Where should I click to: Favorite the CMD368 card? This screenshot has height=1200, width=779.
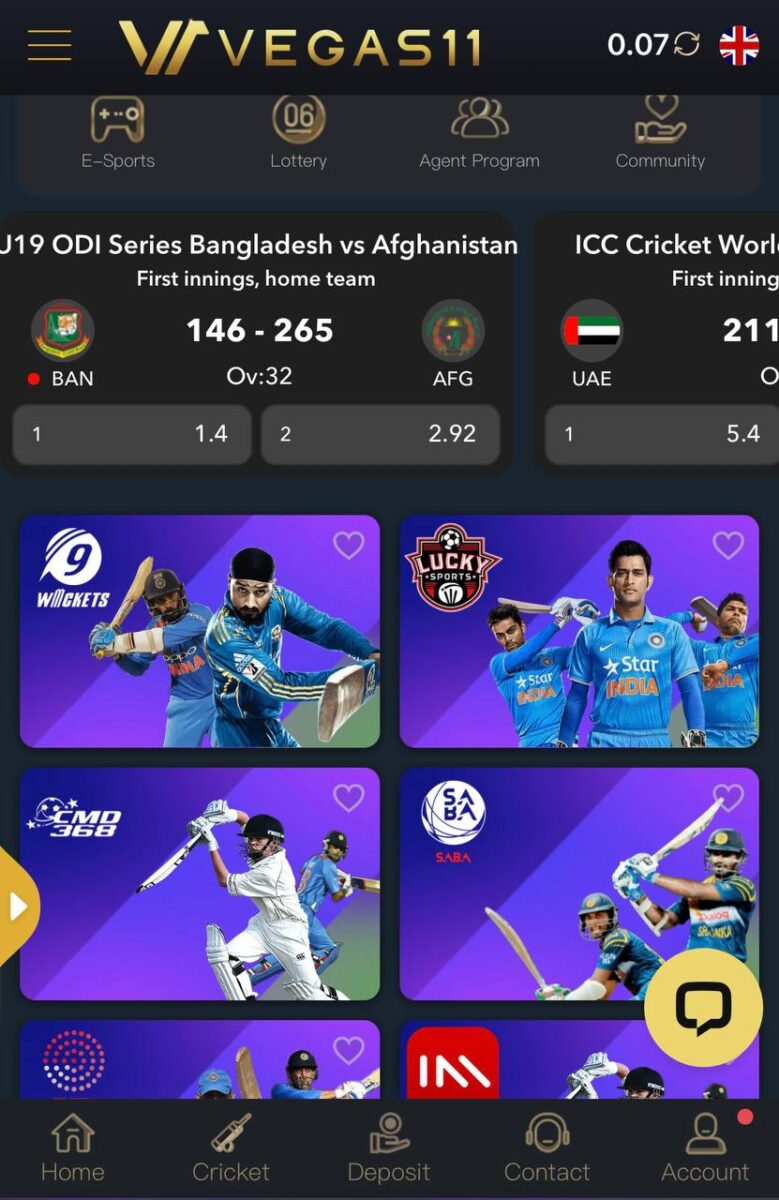348,797
